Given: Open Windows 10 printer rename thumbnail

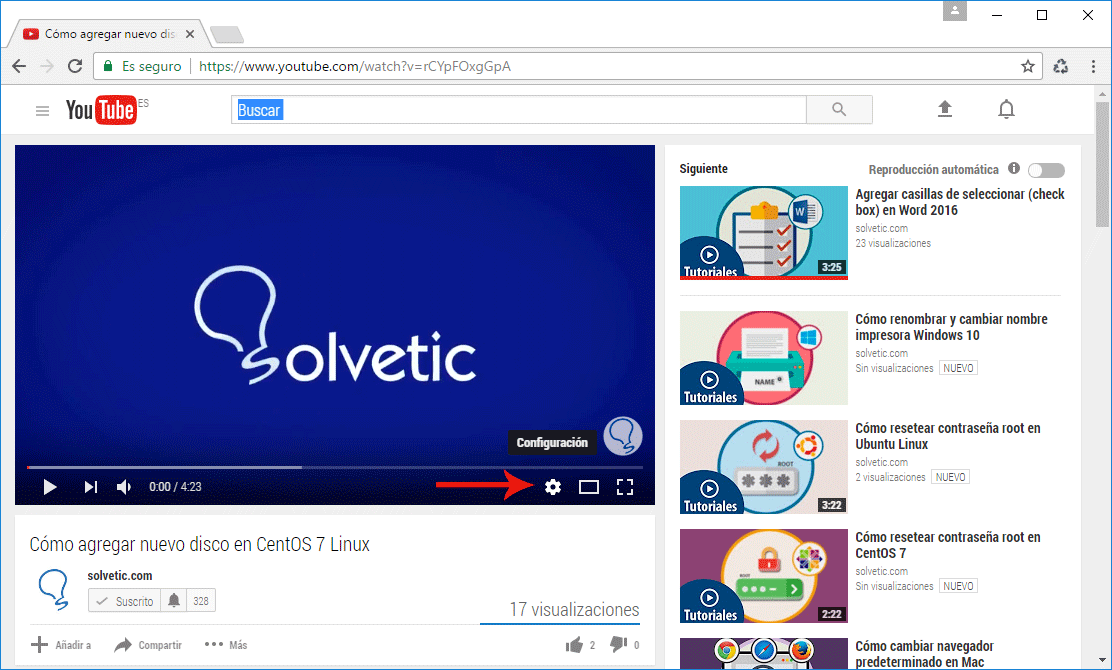Looking at the screenshot, I should click(x=764, y=358).
